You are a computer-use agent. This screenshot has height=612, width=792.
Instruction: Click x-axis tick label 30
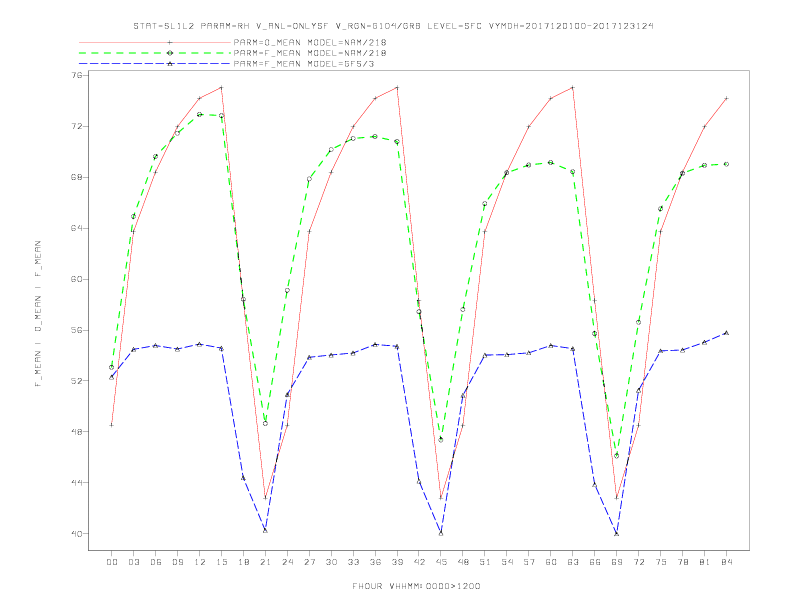(x=331, y=562)
